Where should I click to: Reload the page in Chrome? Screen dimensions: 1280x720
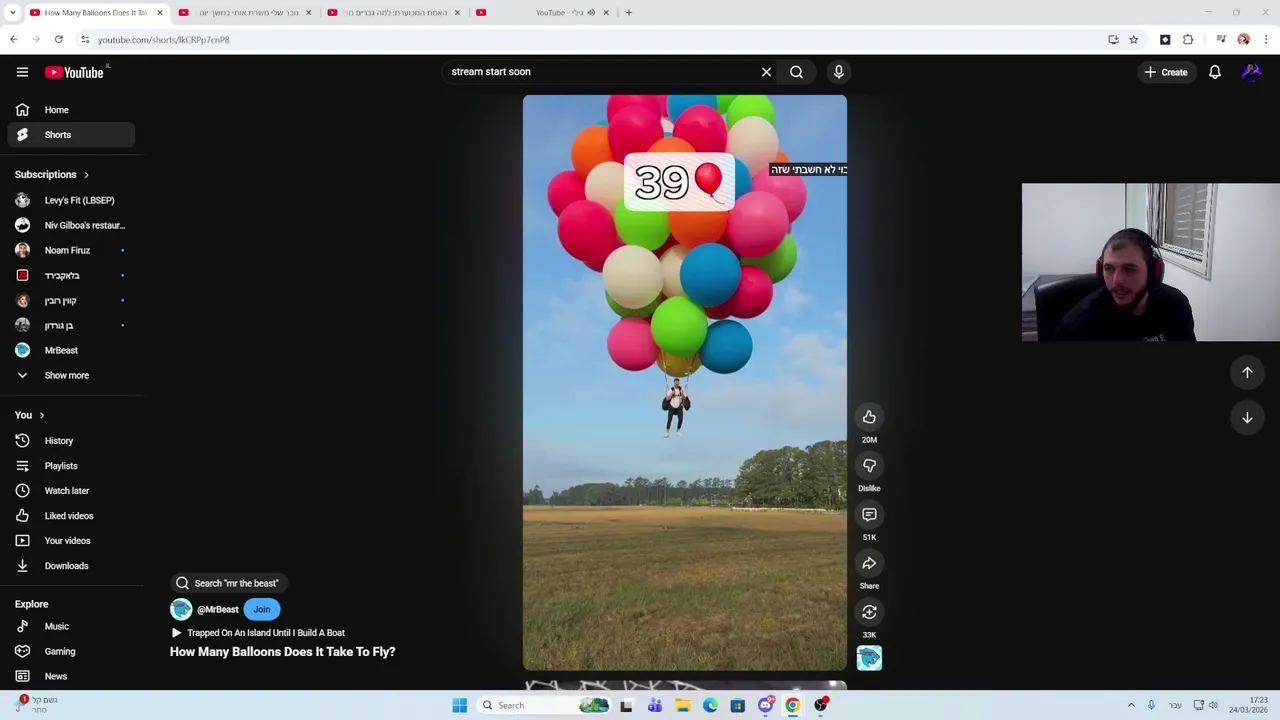59,40
